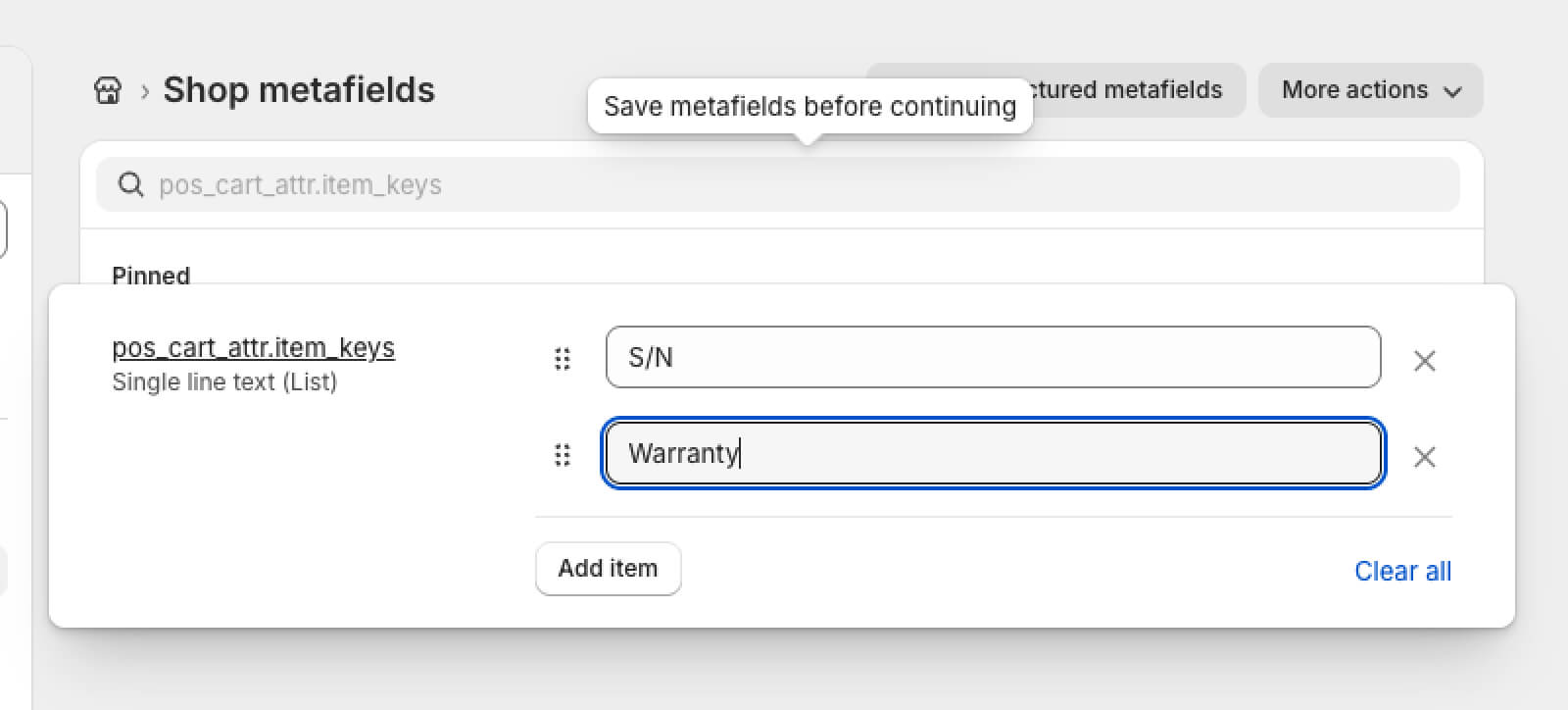Remove the Warranty list item
Screen dimensions: 1568x710
click(1425, 457)
